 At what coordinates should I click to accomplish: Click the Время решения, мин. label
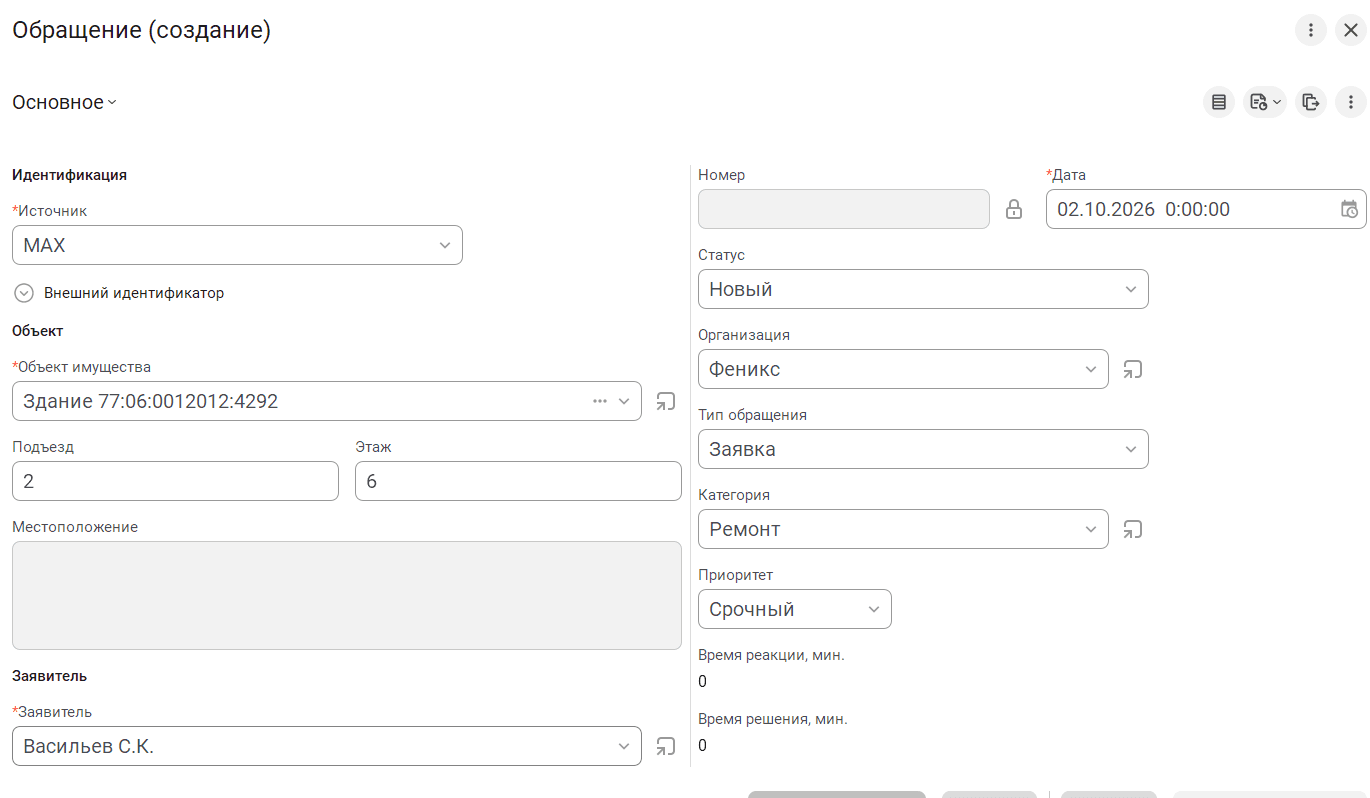point(773,719)
